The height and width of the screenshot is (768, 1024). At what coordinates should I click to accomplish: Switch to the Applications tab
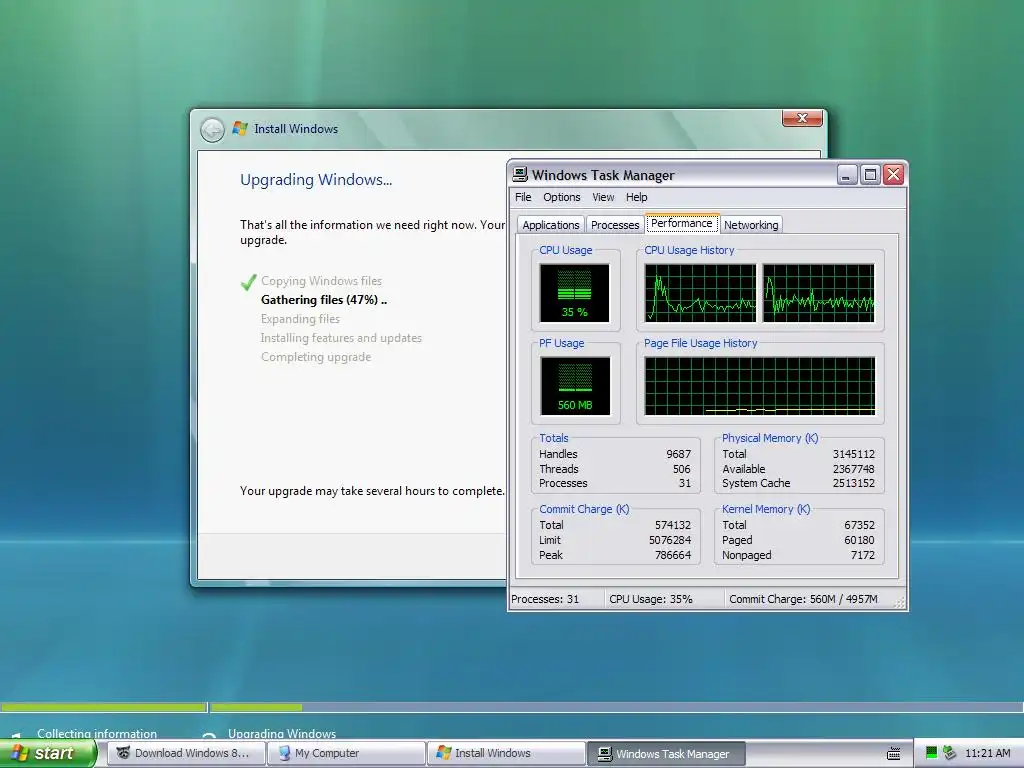(551, 225)
